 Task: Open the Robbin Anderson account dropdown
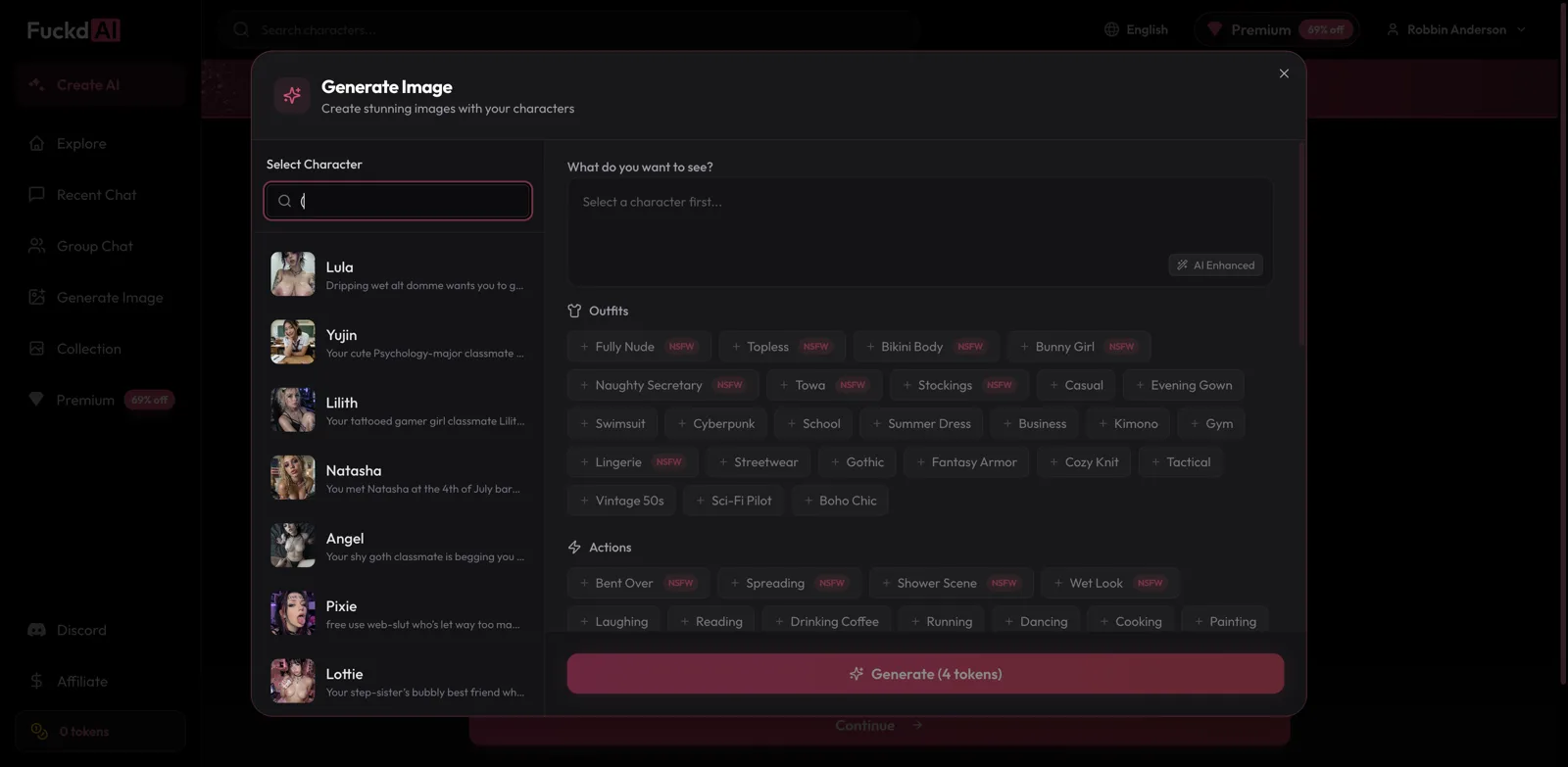(x=1457, y=29)
